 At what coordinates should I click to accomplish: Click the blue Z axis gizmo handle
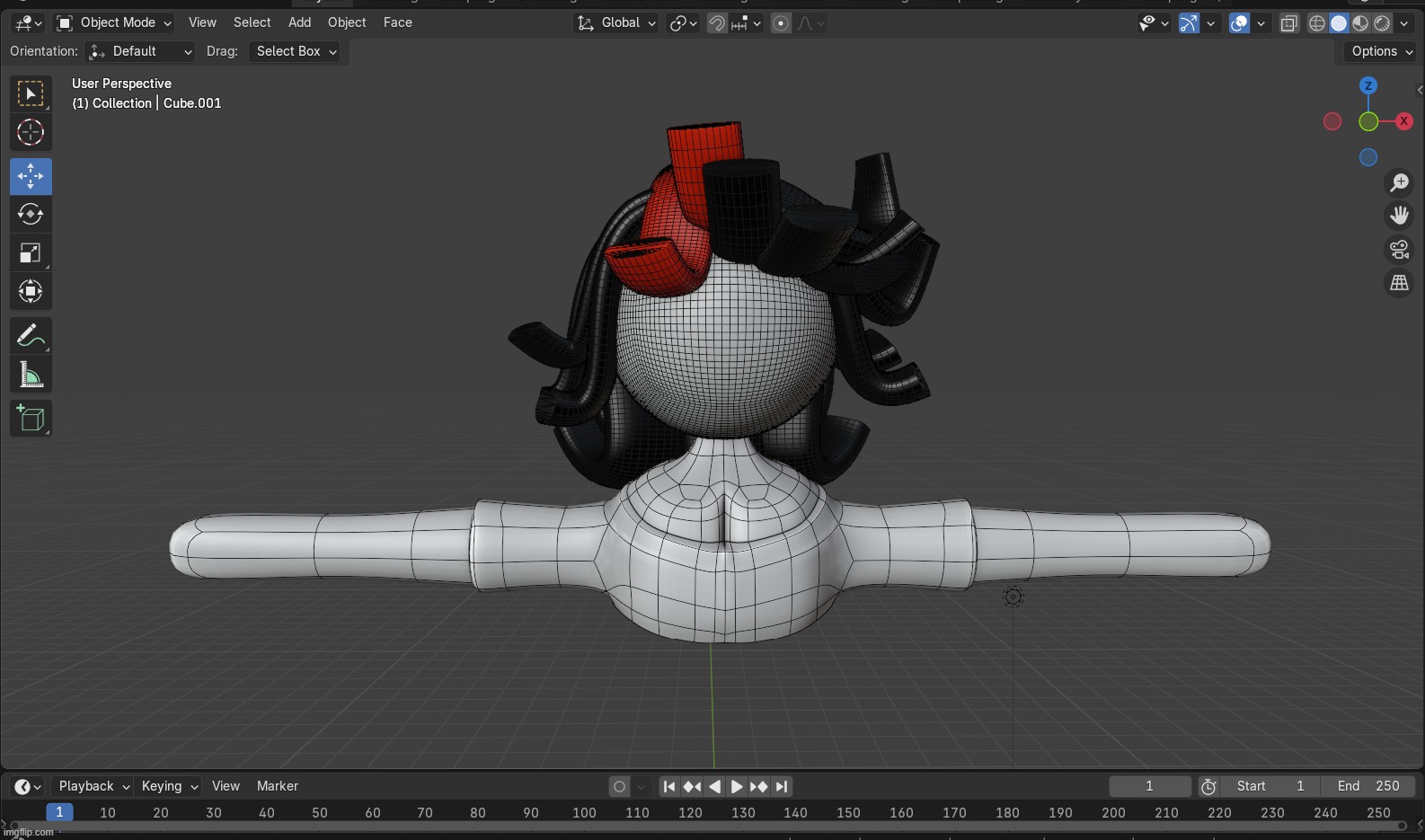click(1368, 85)
